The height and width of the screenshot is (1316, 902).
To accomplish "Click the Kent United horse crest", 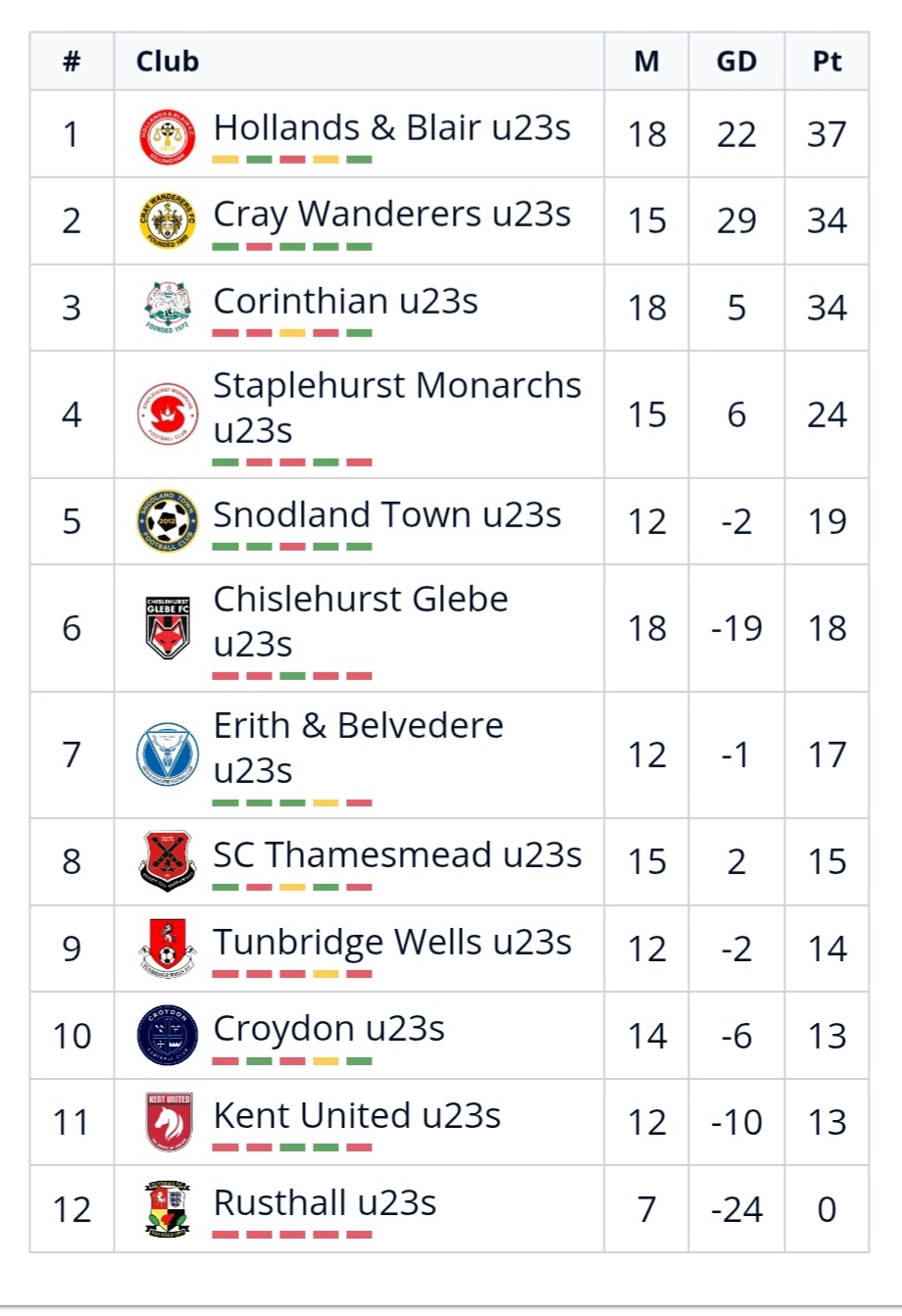I will click(168, 1122).
